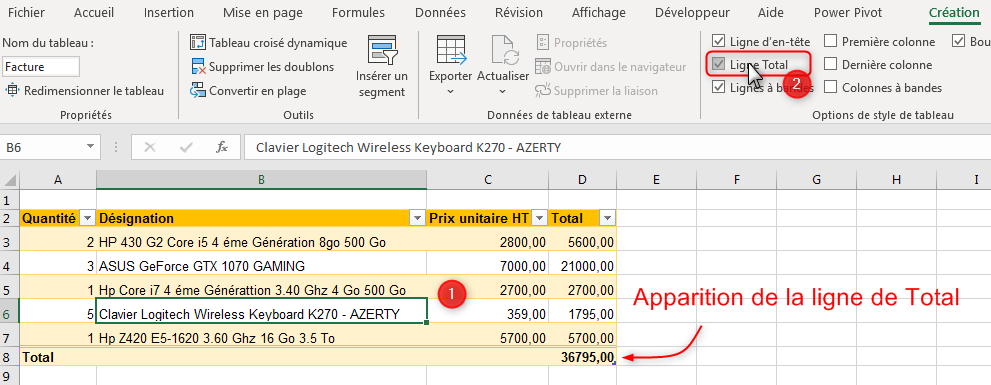The height and width of the screenshot is (385, 991).
Task: Switch to the Données tab
Action: pos(441,13)
